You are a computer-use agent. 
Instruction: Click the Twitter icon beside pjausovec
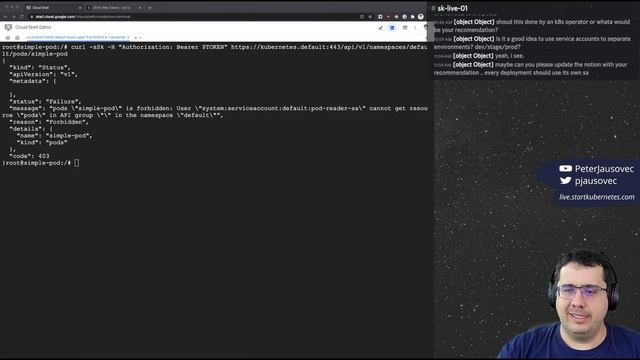[565, 180]
